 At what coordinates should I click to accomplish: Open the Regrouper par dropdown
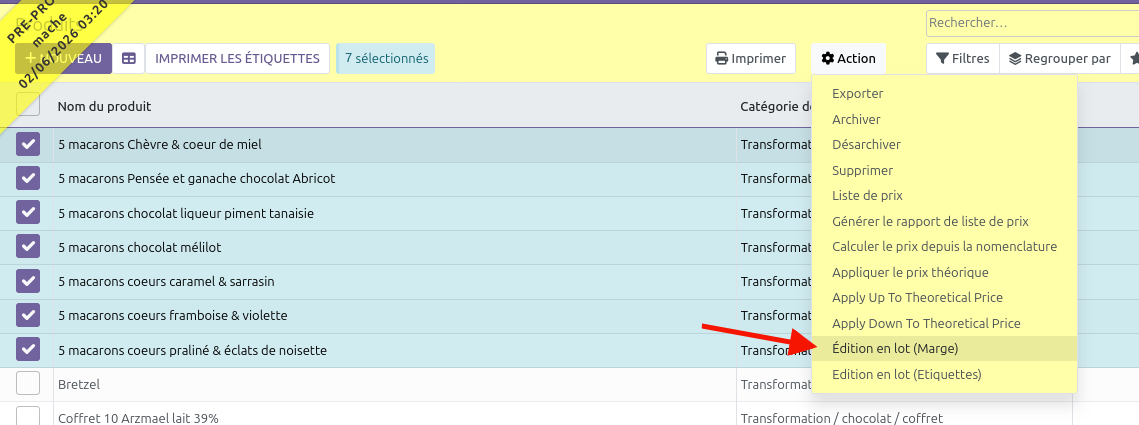coord(1061,59)
